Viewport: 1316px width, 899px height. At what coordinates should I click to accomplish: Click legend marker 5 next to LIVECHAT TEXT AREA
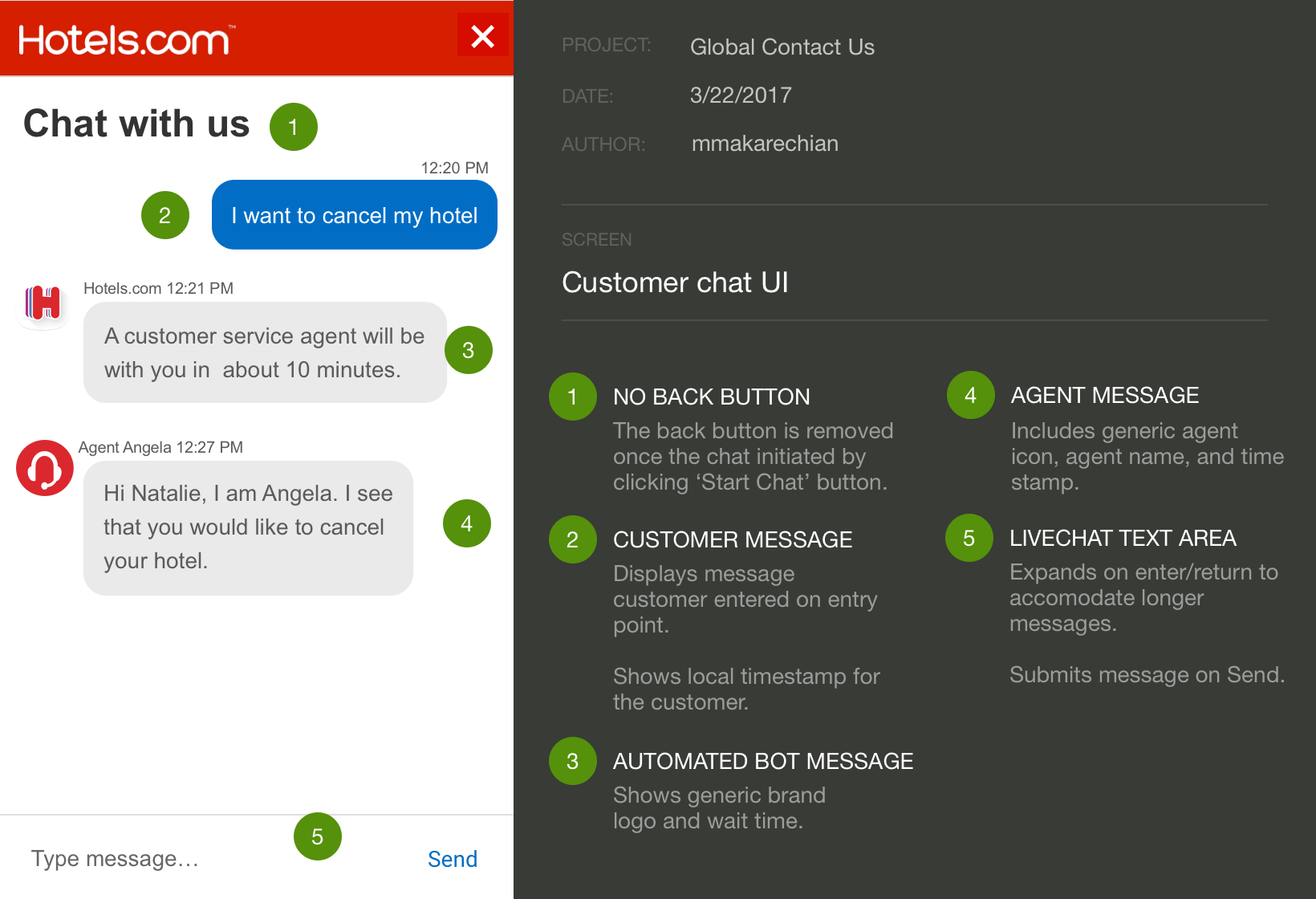point(969,538)
